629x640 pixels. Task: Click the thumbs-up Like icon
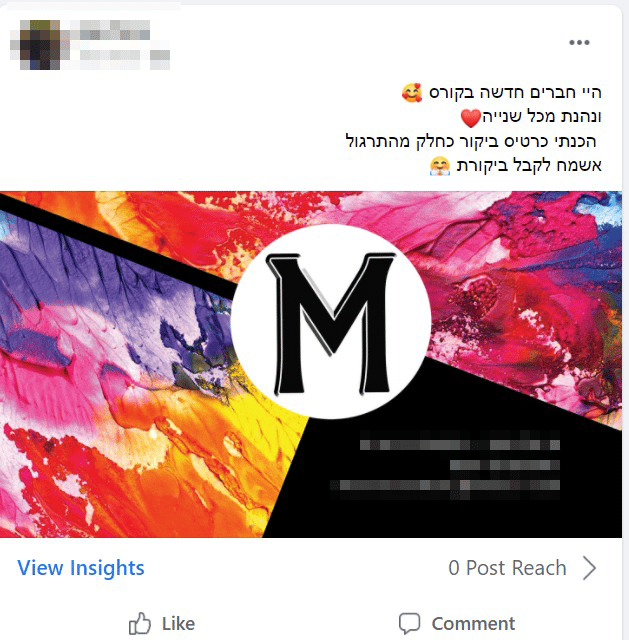tap(140, 623)
